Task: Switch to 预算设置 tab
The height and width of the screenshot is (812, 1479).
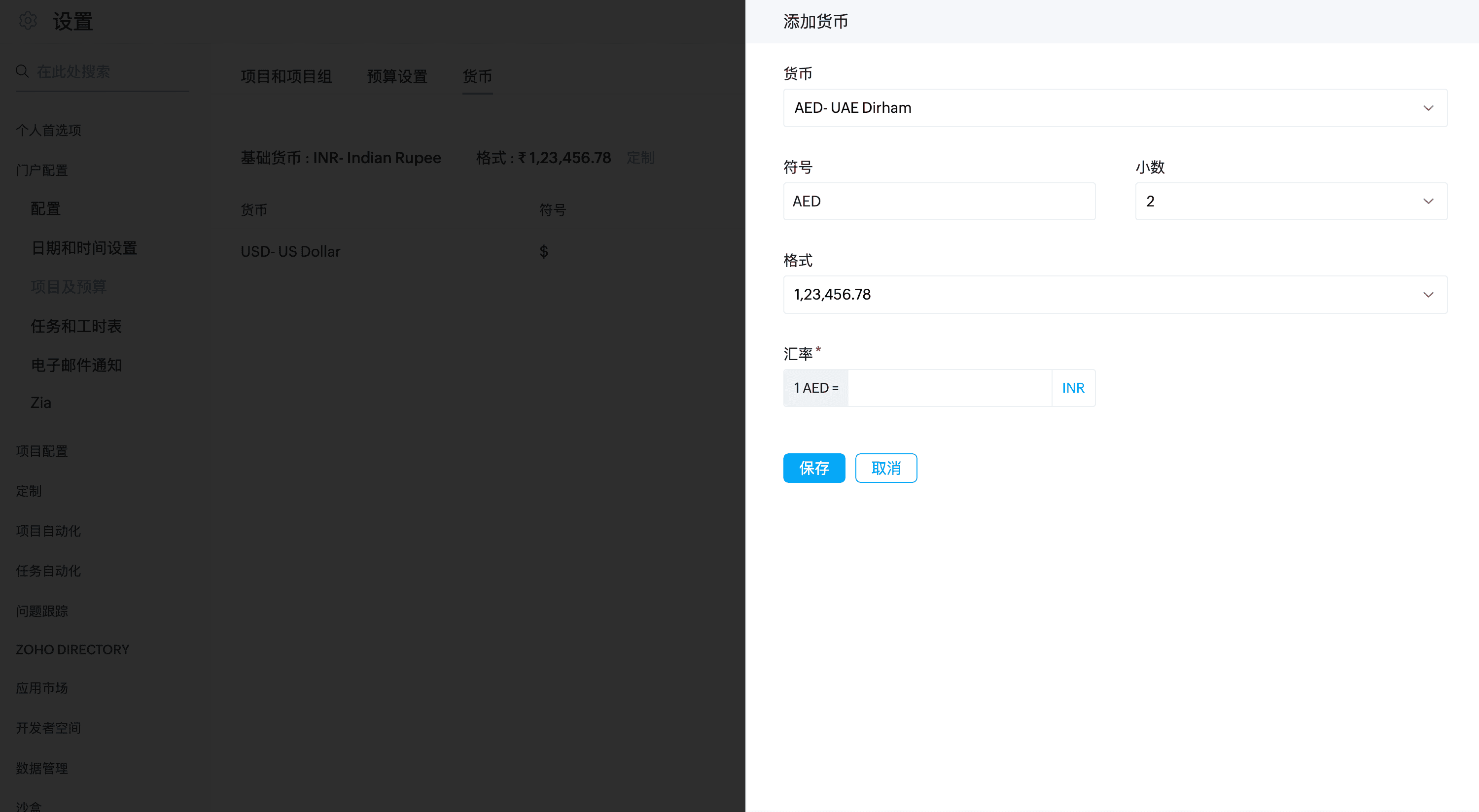Action: [x=397, y=76]
